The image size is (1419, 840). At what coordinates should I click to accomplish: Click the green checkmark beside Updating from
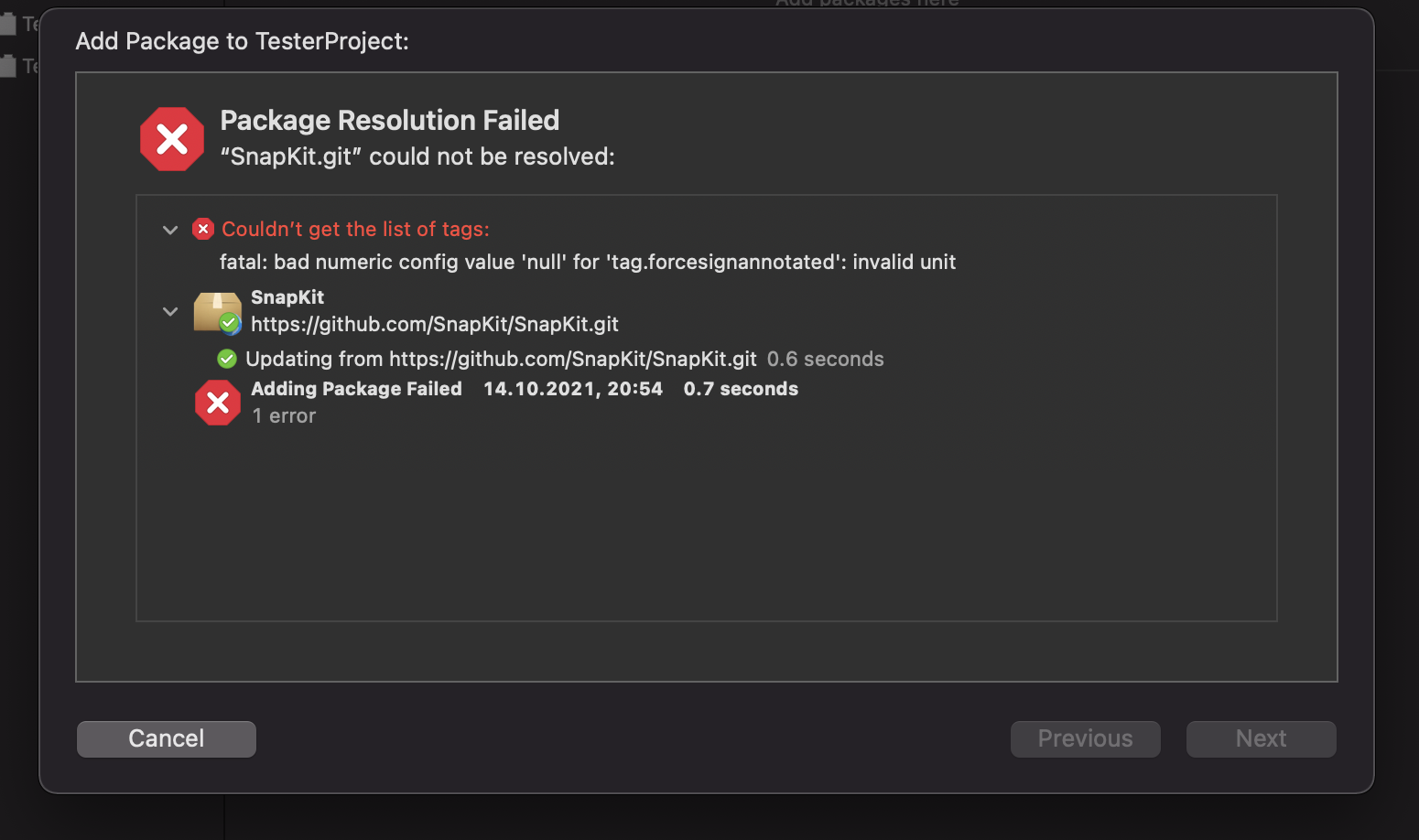(227, 359)
